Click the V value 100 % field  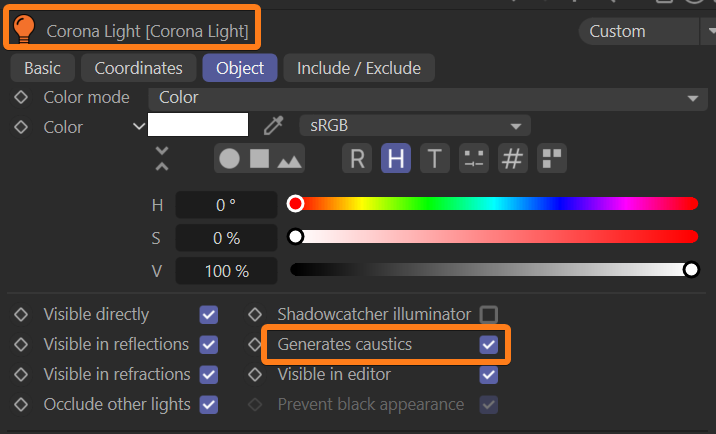click(226, 270)
